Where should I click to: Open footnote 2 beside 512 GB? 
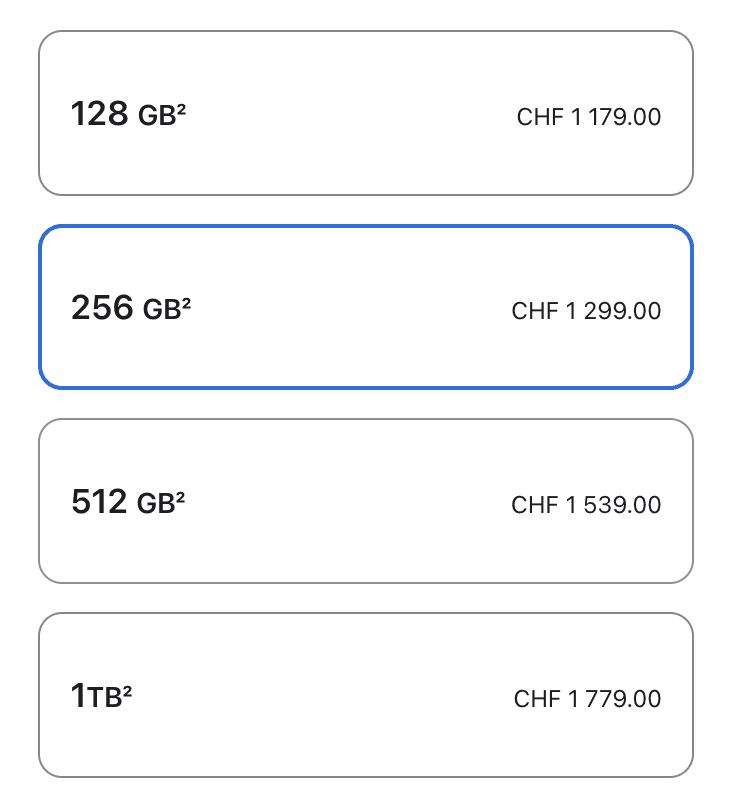click(181, 496)
